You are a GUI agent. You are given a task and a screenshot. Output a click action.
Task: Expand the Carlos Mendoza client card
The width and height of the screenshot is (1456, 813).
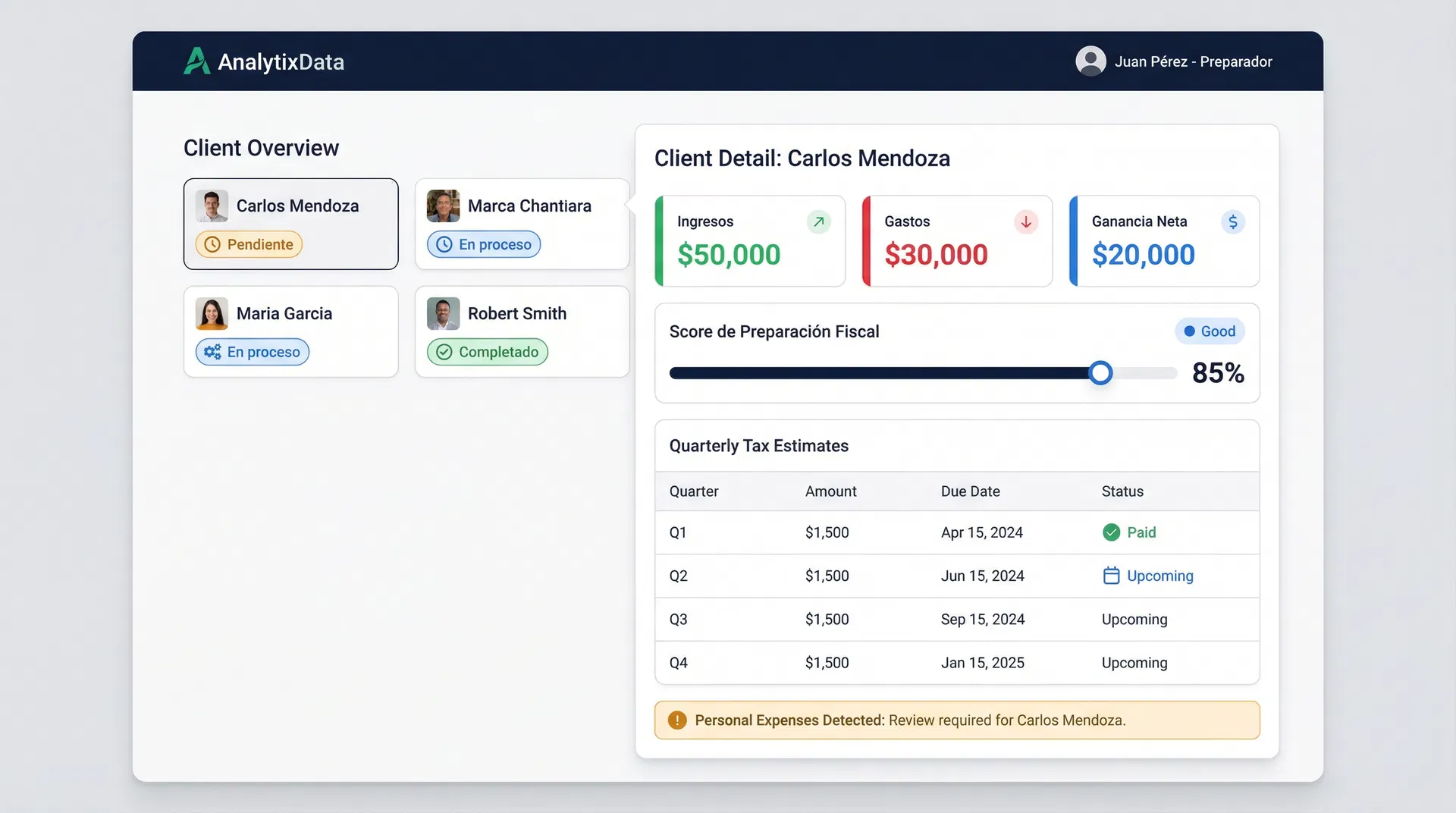point(290,224)
